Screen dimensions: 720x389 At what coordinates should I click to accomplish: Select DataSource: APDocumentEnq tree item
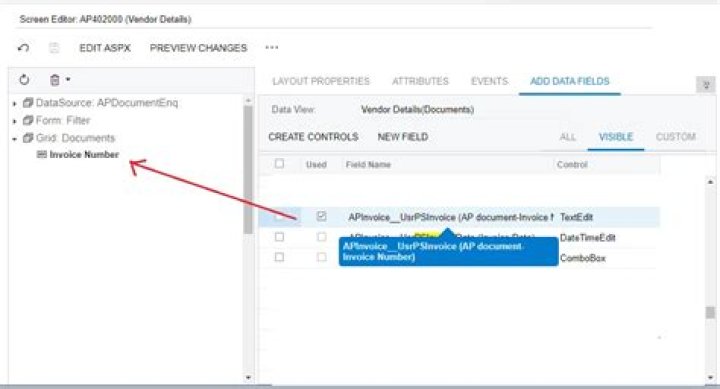tap(107, 103)
